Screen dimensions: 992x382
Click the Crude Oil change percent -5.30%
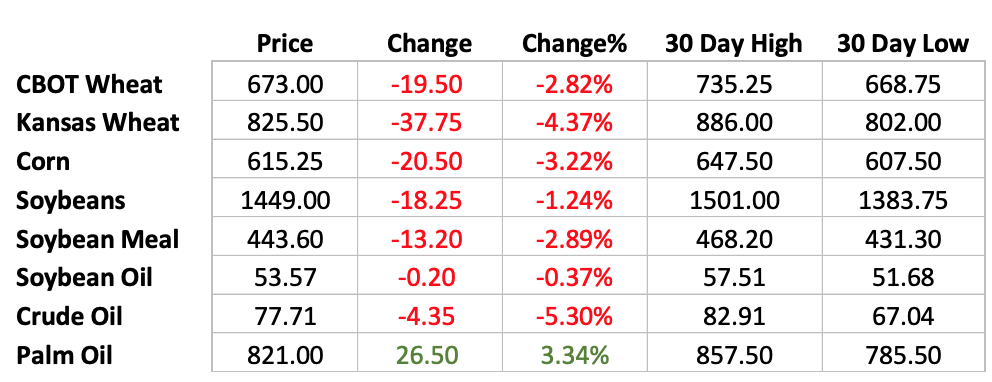(x=574, y=317)
